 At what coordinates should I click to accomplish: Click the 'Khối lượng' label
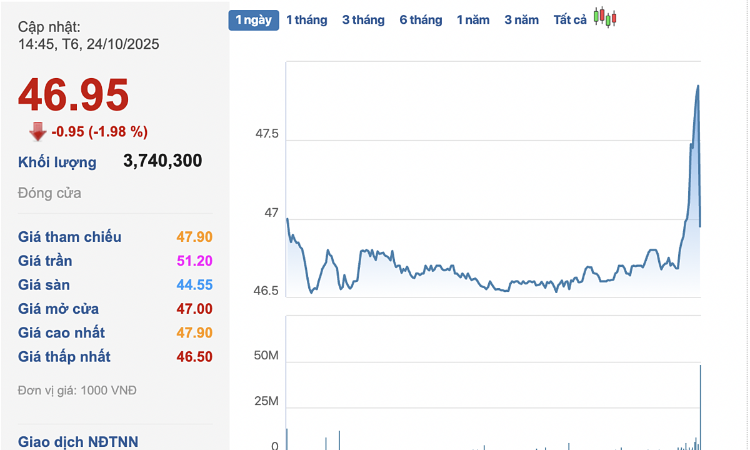click(x=57, y=163)
